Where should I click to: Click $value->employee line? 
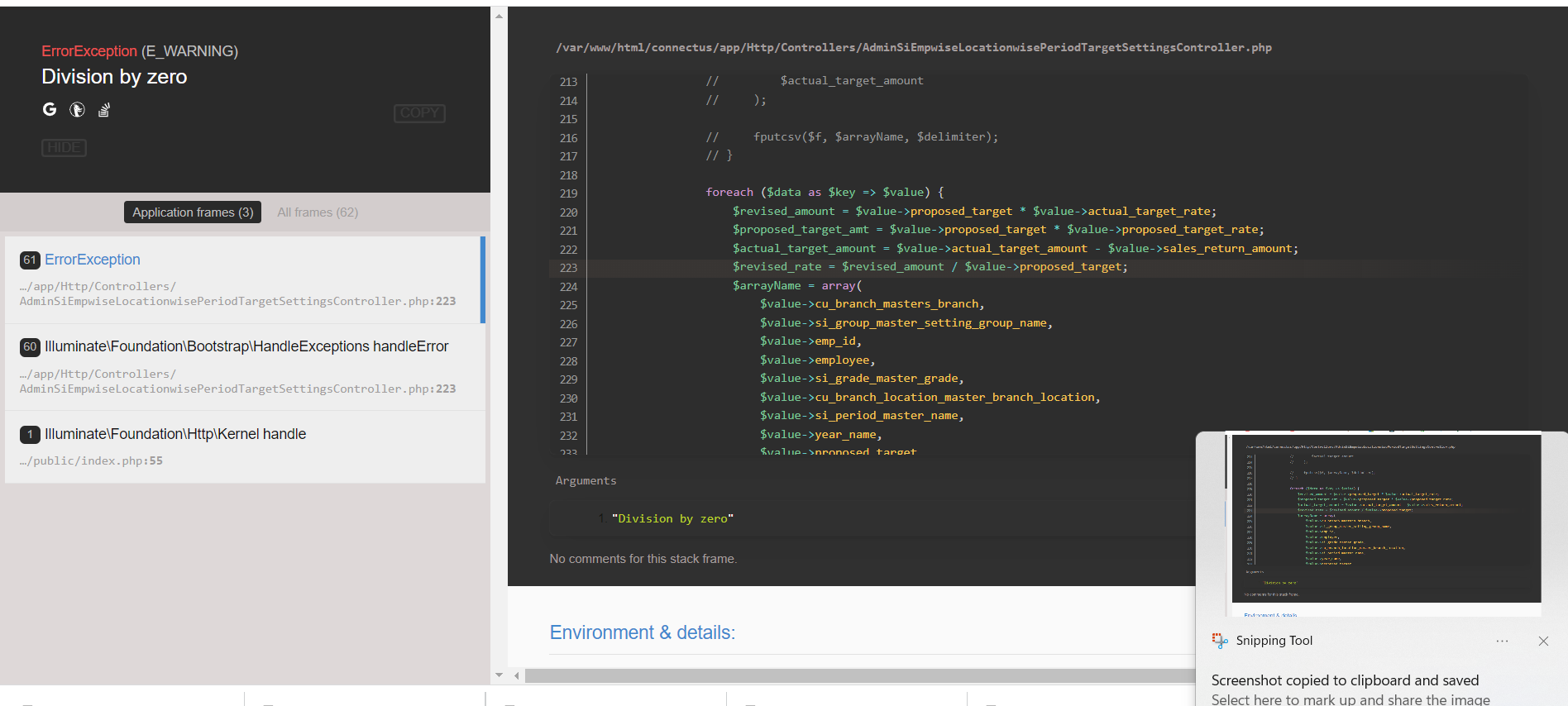[818, 360]
